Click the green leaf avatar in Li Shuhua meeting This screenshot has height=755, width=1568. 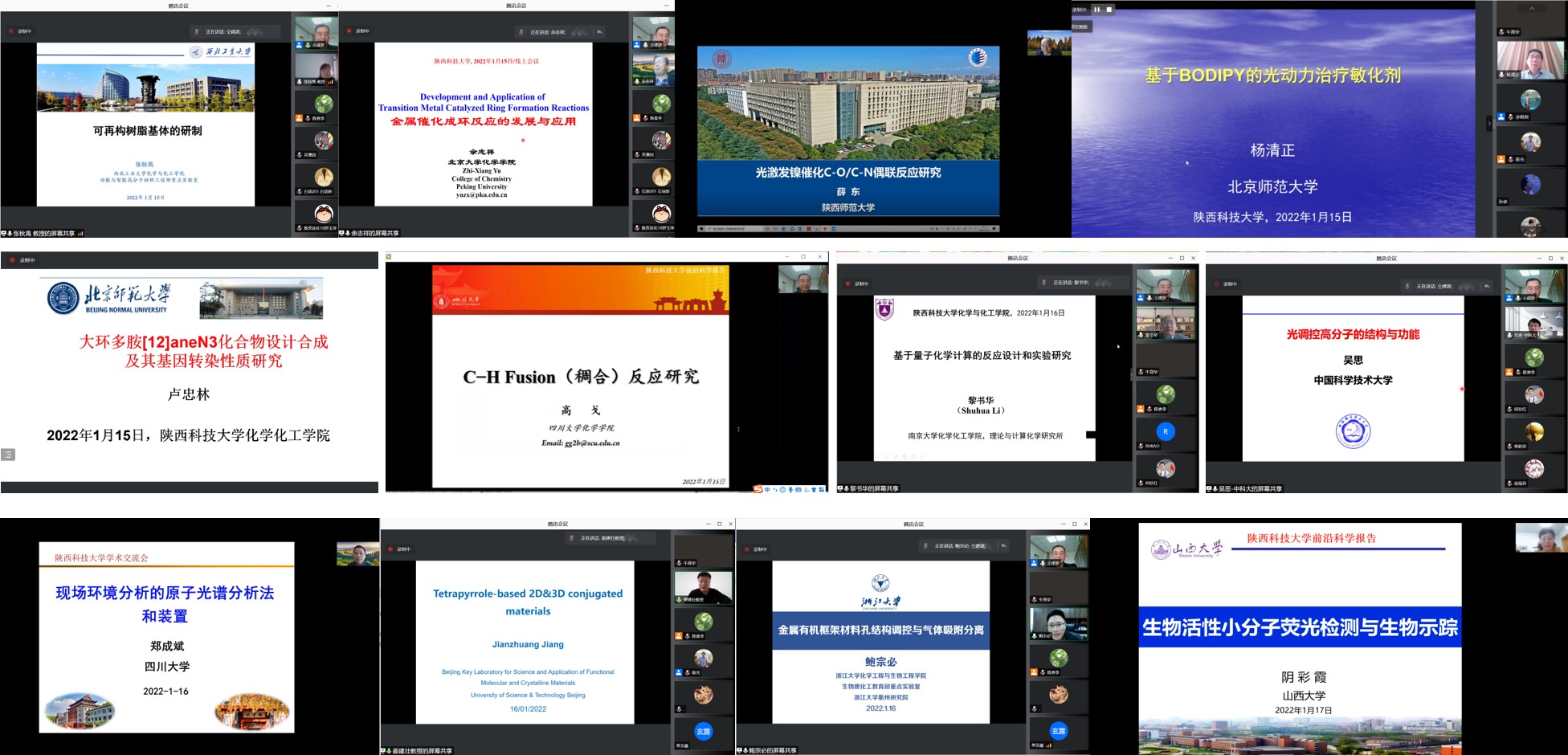[1165, 394]
